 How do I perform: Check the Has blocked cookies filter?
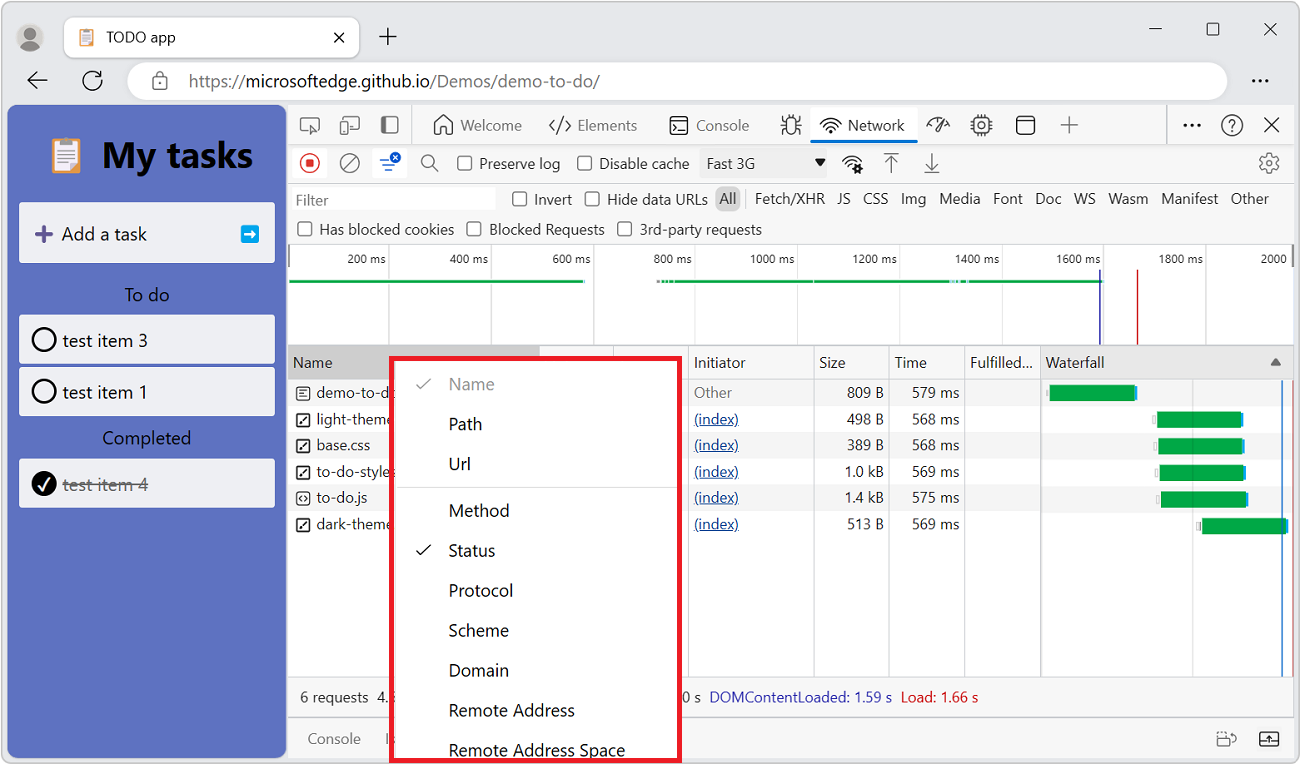[x=304, y=229]
